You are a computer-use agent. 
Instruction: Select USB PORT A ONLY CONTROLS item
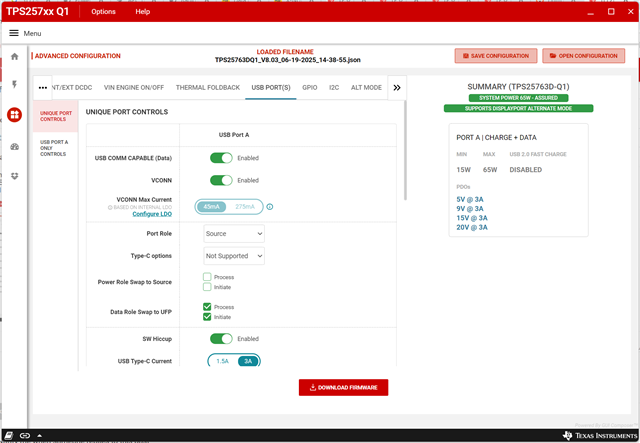tap(56, 148)
